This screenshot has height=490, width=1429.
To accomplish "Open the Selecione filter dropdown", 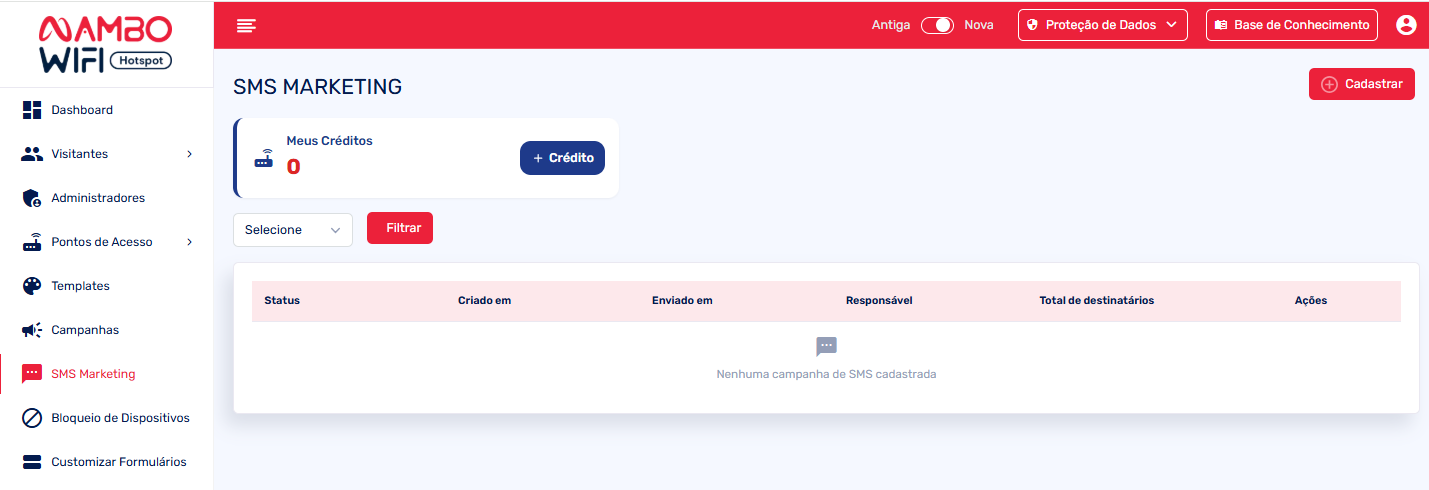I will pos(292,230).
